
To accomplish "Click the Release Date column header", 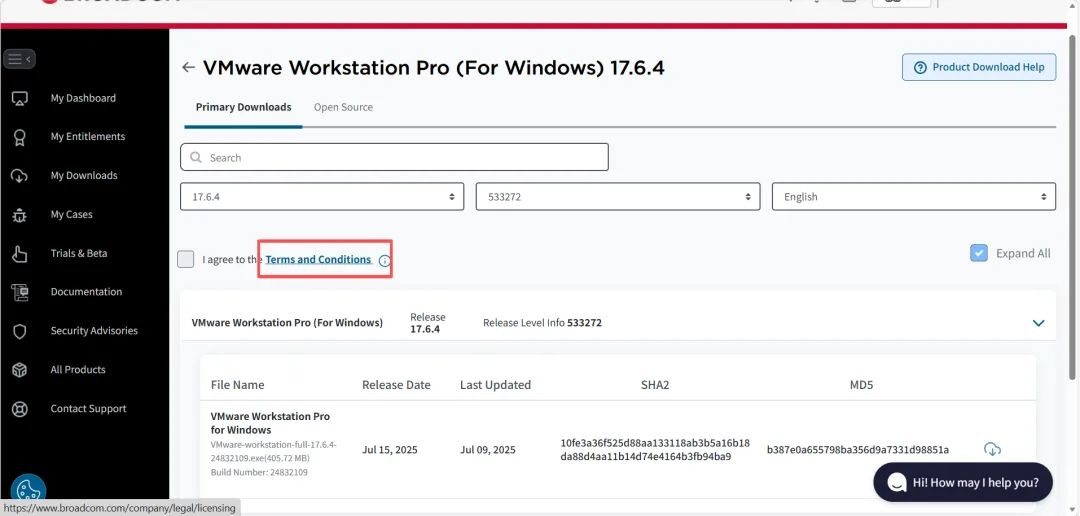I will coord(396,385).
